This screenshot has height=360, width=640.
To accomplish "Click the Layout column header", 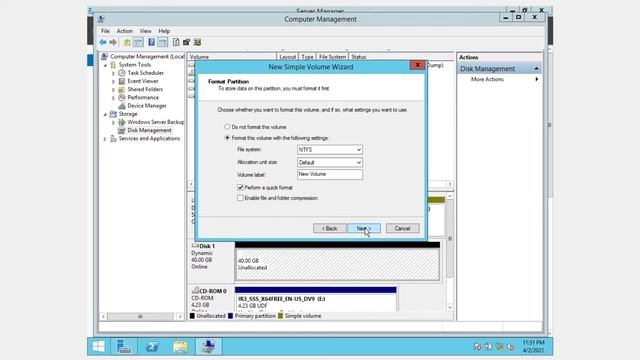I will tap(287, 57).
